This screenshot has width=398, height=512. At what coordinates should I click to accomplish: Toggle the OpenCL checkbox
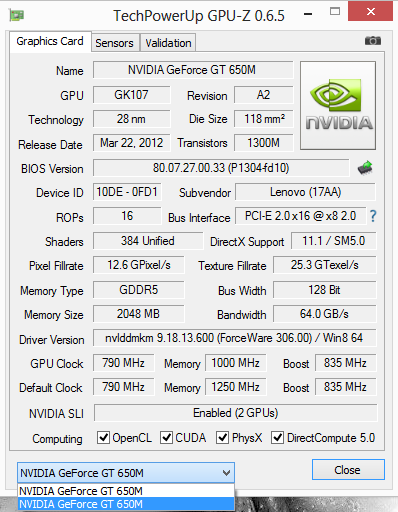(103, 437)
